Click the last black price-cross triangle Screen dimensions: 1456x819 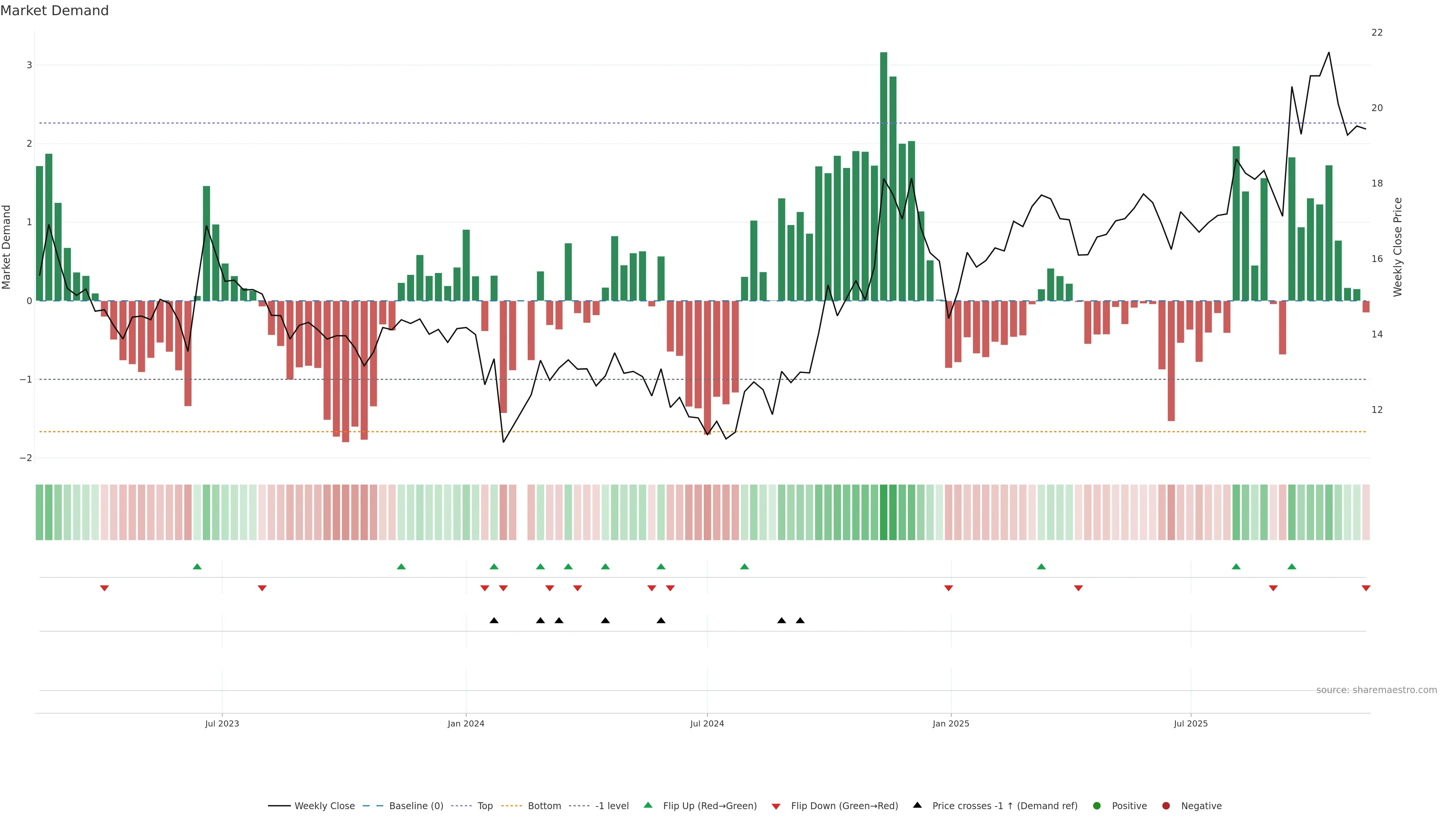pos(800,621)
